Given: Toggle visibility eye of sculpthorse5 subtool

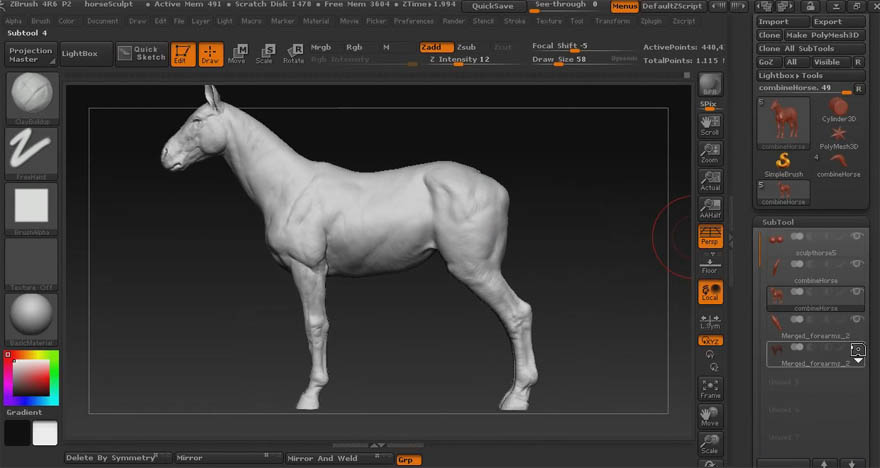Looking at the screenshot, I should (856, 236).
